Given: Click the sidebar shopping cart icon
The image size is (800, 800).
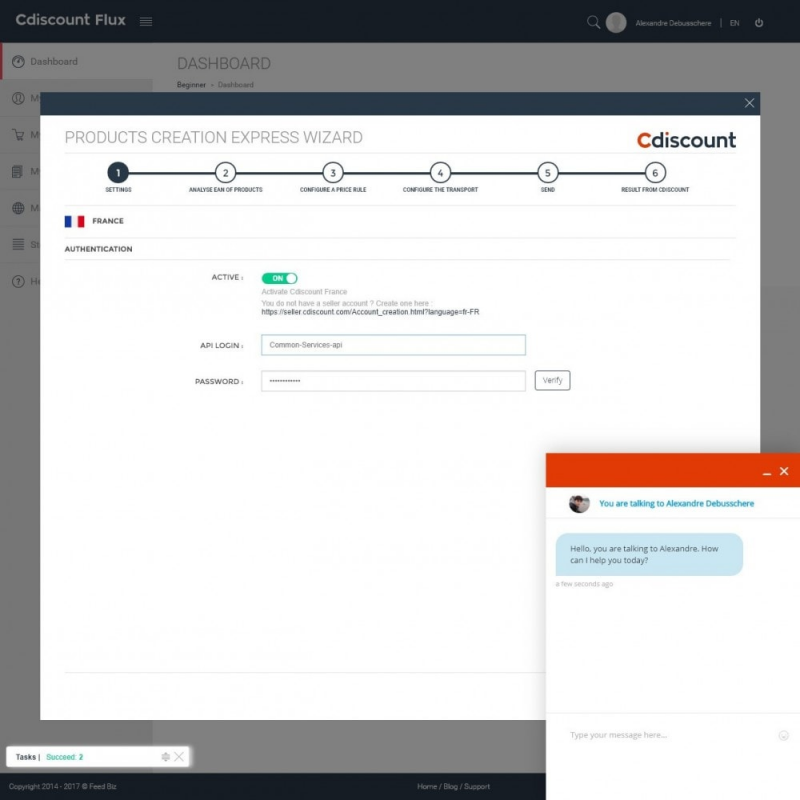Looking at the screenshot, I should click(x=18, y=135).
